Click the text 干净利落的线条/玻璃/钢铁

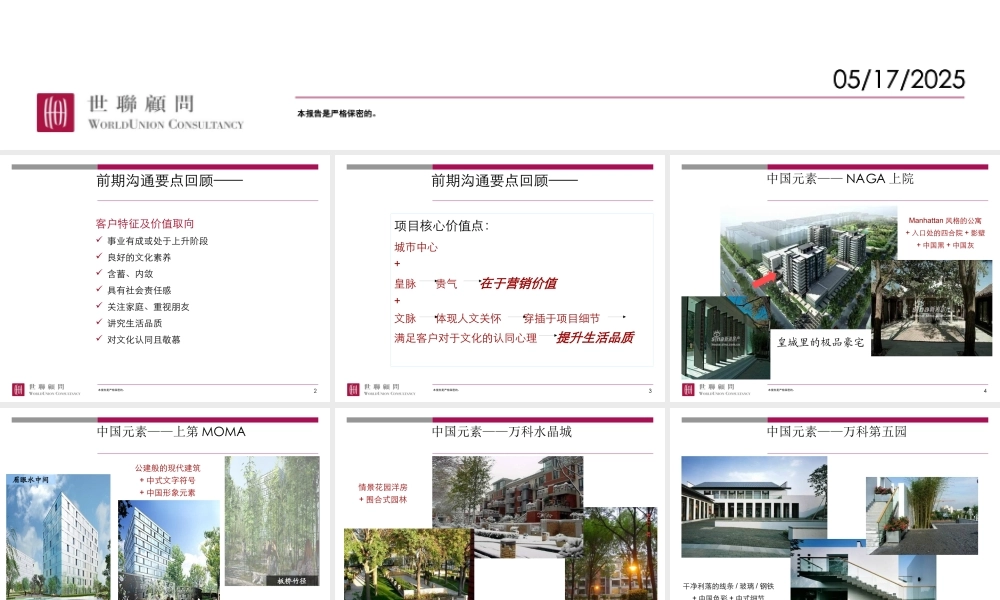click(728, 586)
